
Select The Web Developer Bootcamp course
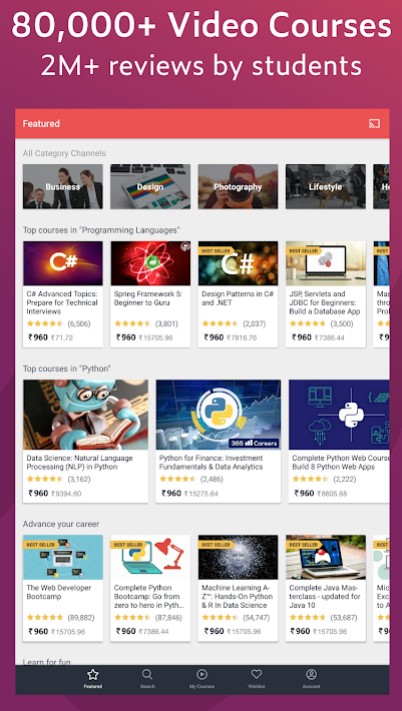63,588
